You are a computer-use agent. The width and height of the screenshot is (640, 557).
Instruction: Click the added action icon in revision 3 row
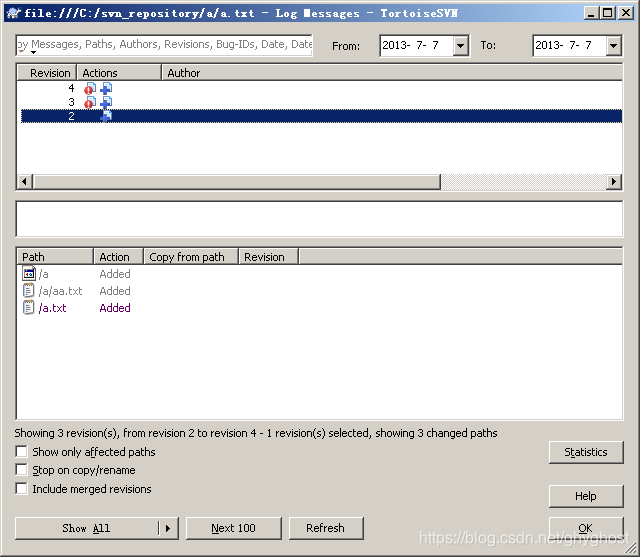(x=106, y=102)
